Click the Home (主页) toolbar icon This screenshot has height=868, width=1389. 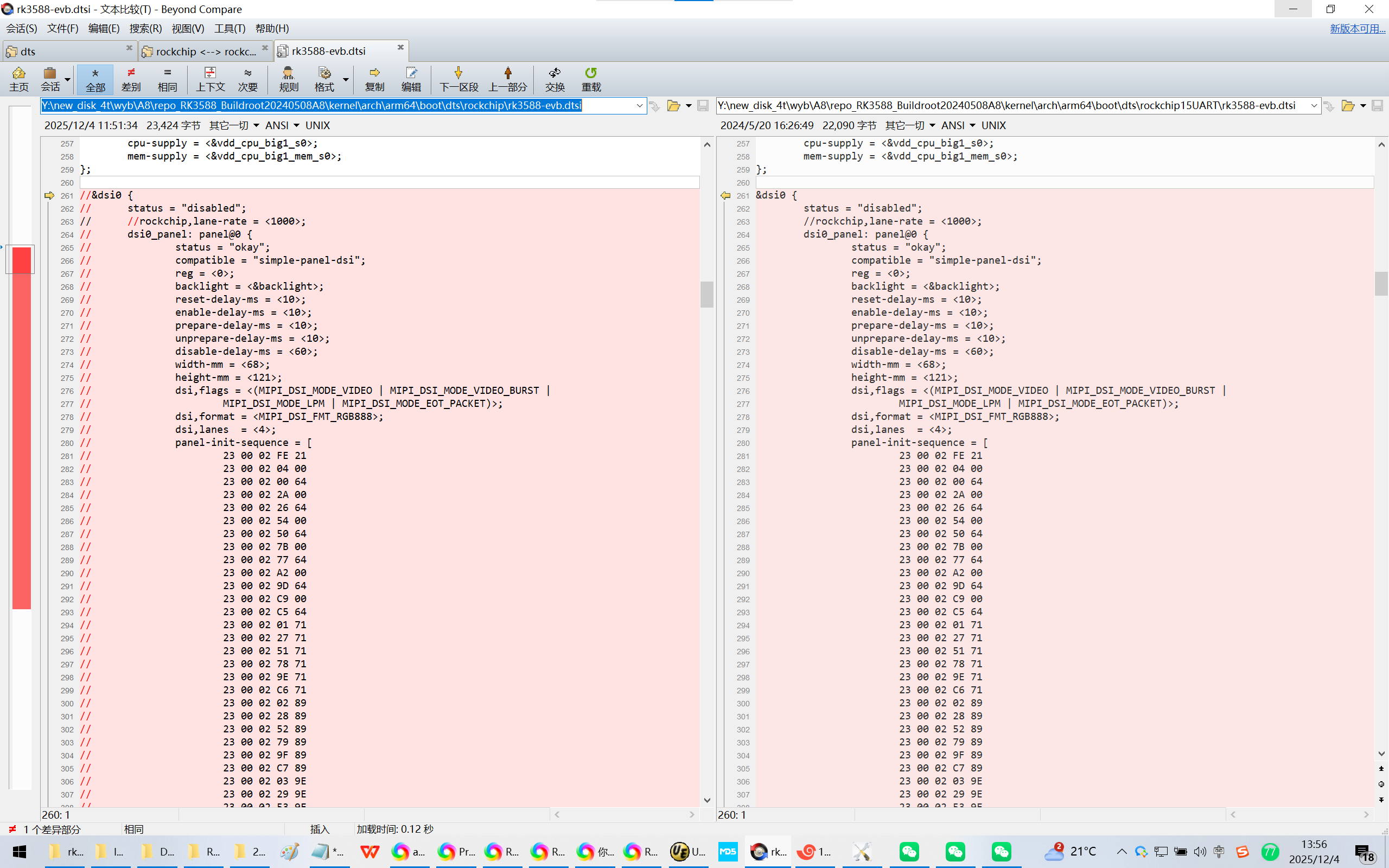(x=18, y=79)
